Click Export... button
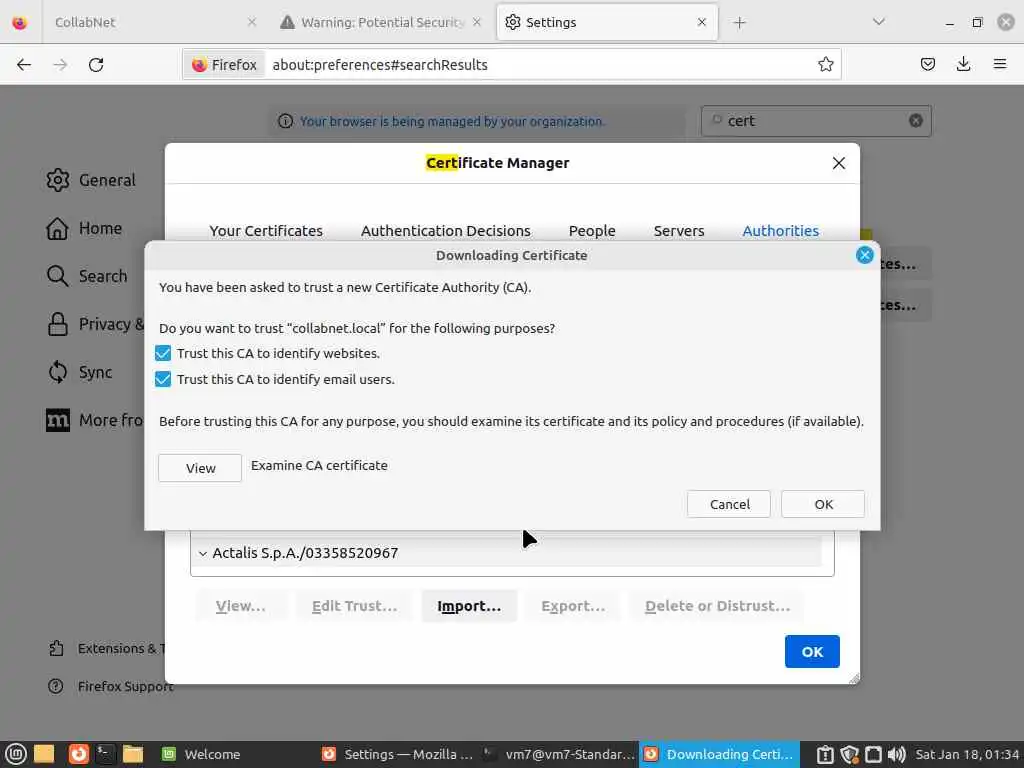1024x768 pixels. [573, 606]
